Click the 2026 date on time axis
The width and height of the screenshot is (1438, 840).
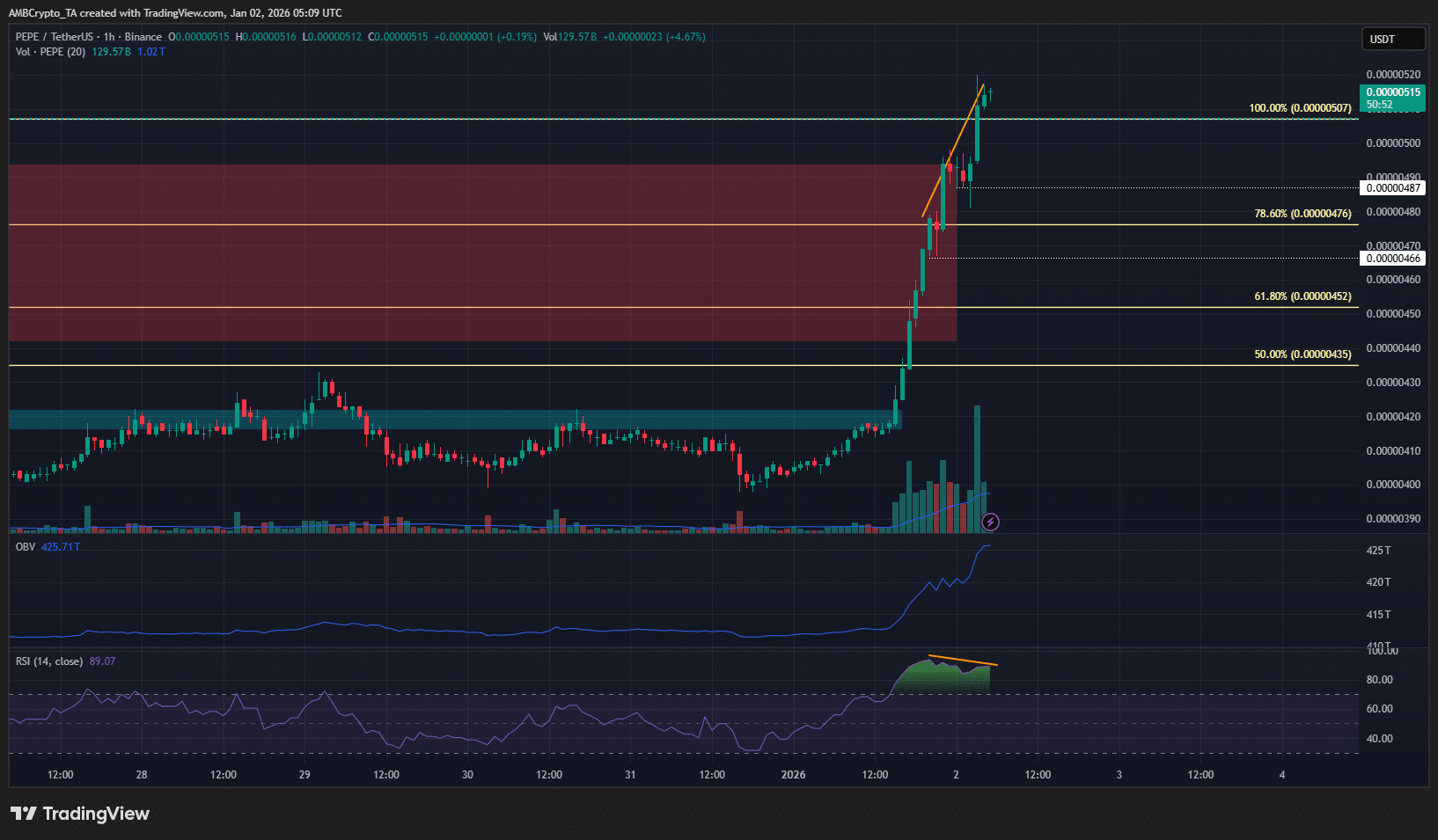pyautogui.click(x=793, y=775)
